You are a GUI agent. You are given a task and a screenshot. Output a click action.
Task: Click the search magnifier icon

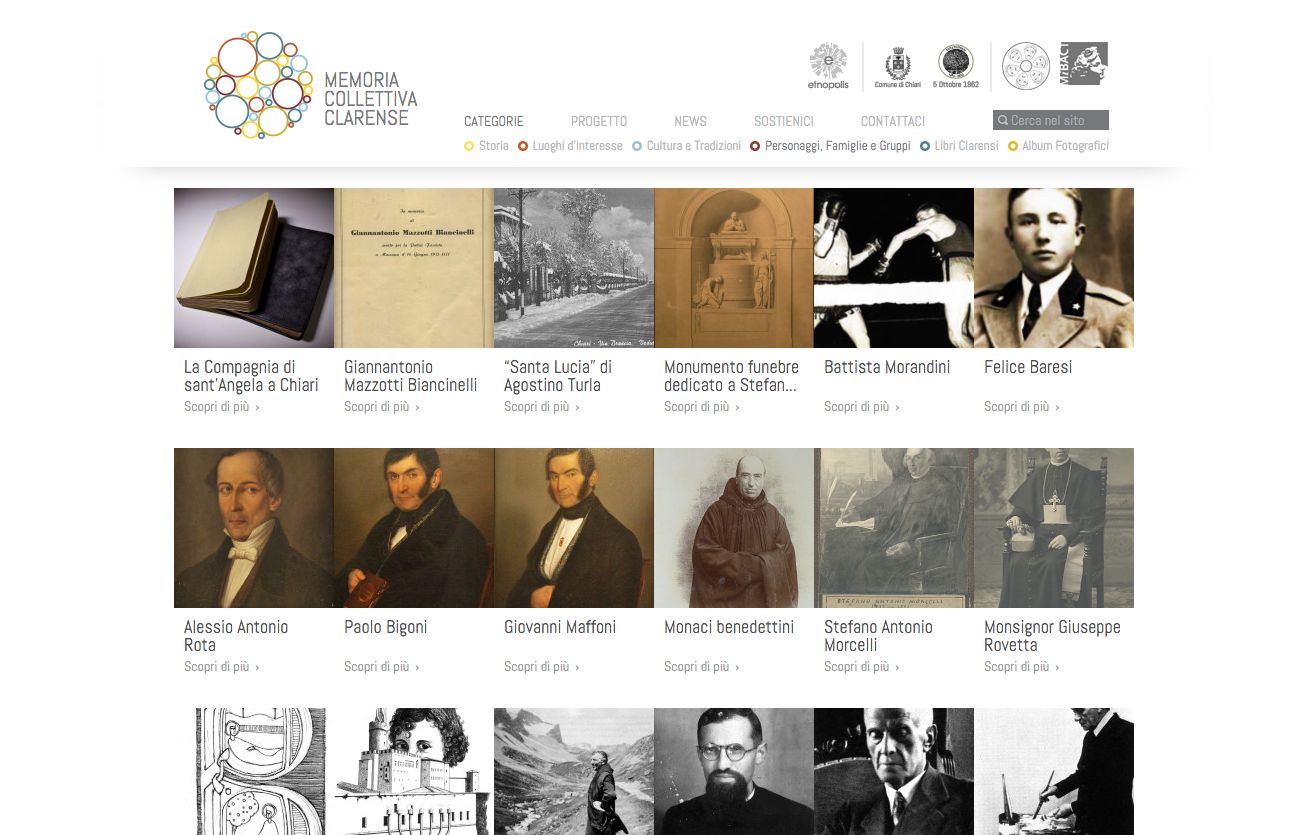tap(1003, 121)
